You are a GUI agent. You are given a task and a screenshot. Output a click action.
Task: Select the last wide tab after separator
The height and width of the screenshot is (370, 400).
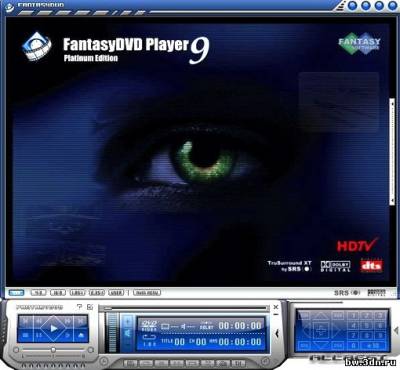point(147,293)
